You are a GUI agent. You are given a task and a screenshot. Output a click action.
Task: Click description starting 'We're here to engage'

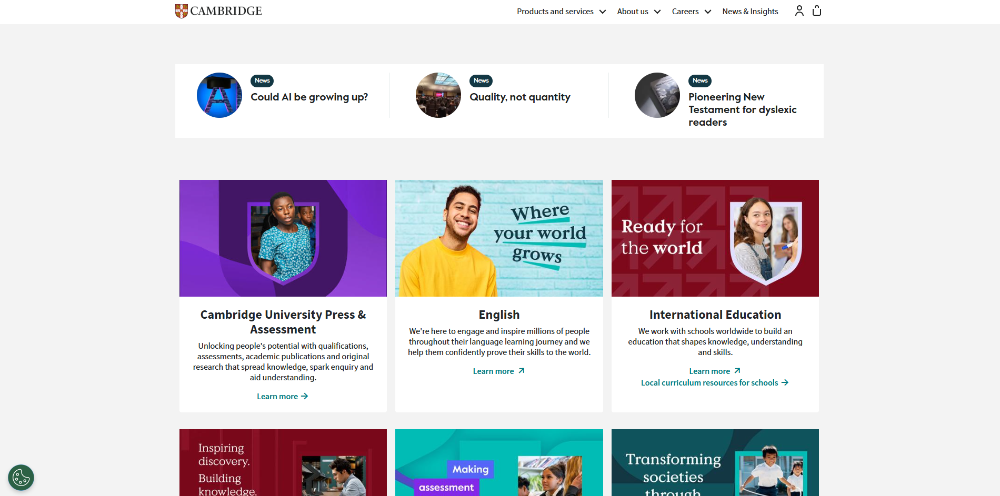[499, 342]
